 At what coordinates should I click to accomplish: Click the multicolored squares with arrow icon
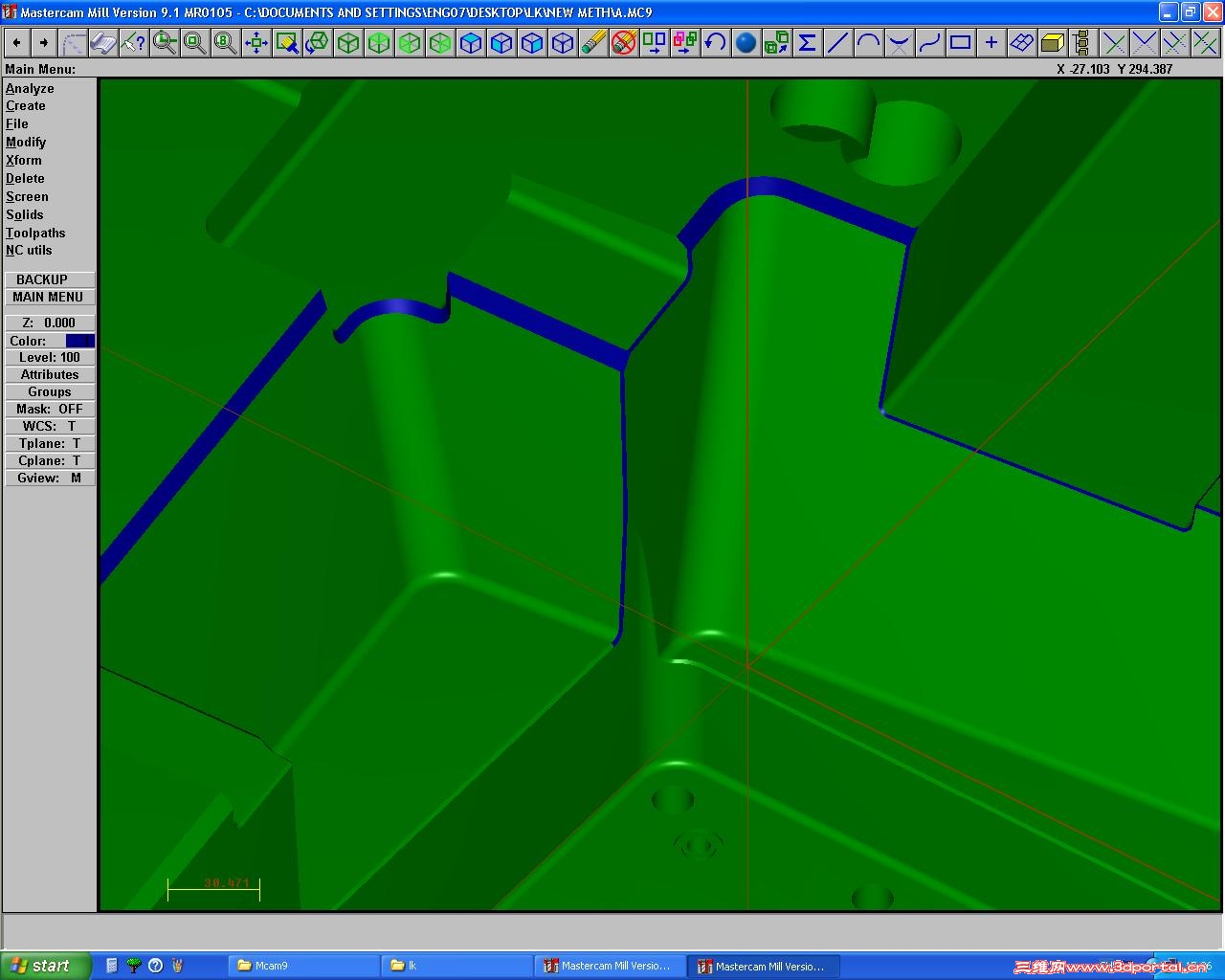tap(685, 42)
